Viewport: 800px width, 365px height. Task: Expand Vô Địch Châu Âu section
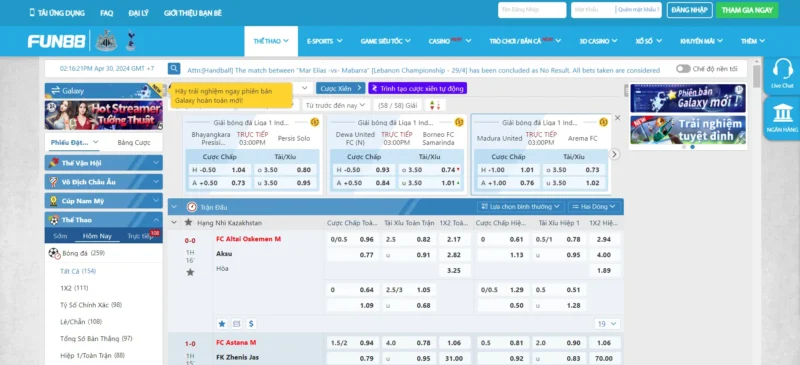pyautogui.click(x=104, y=182)
